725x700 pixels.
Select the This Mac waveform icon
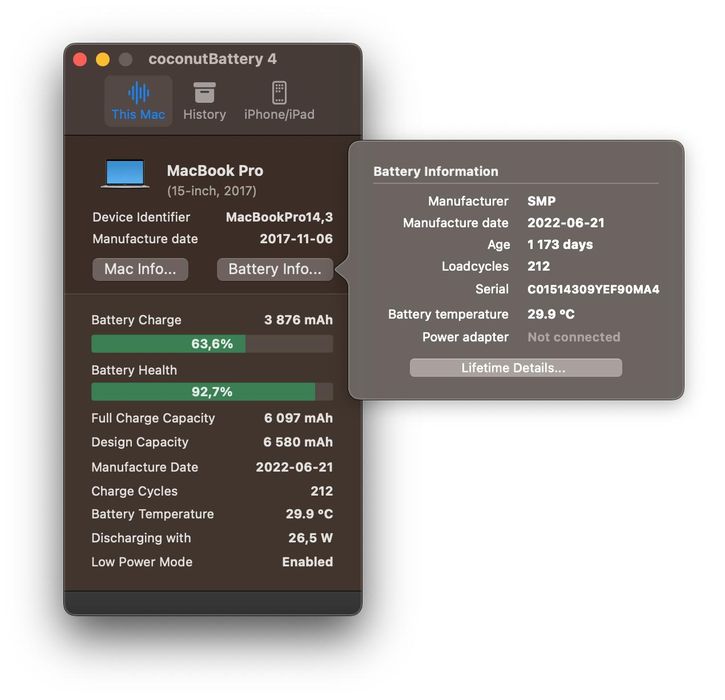pos(138,93)
